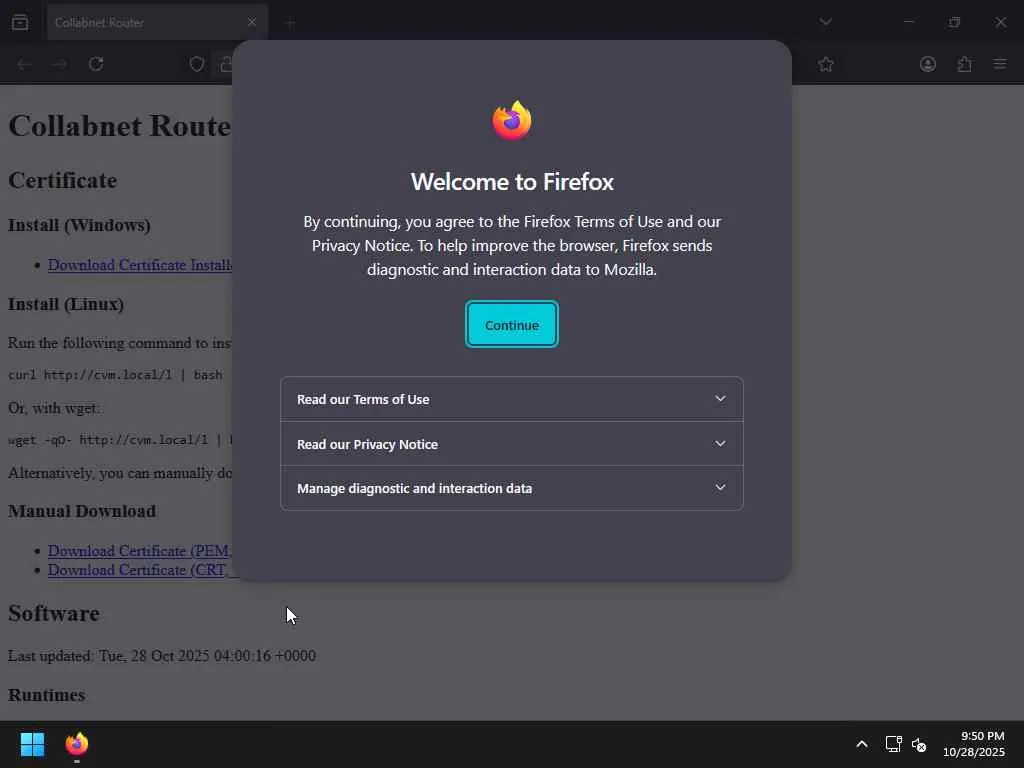Click the Last updated timestamp text
Screen dimensions: 1024x768
pos(161,655)
